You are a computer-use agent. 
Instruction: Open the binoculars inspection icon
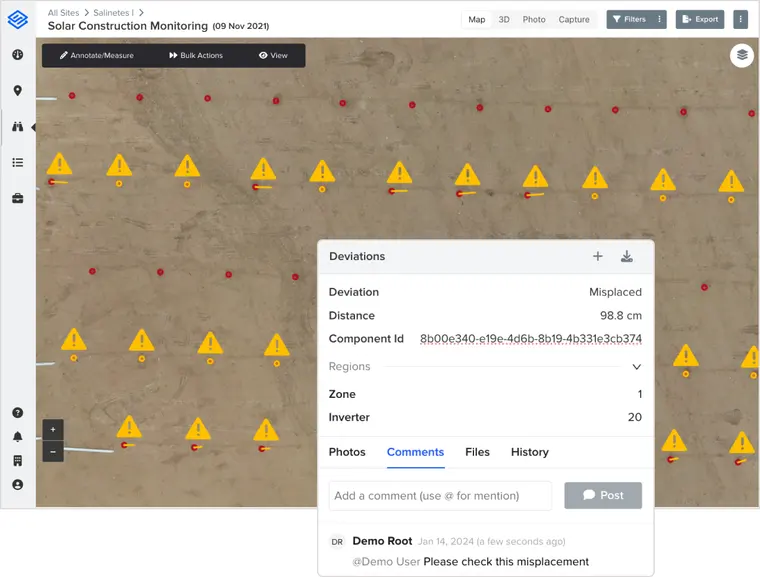17,127
